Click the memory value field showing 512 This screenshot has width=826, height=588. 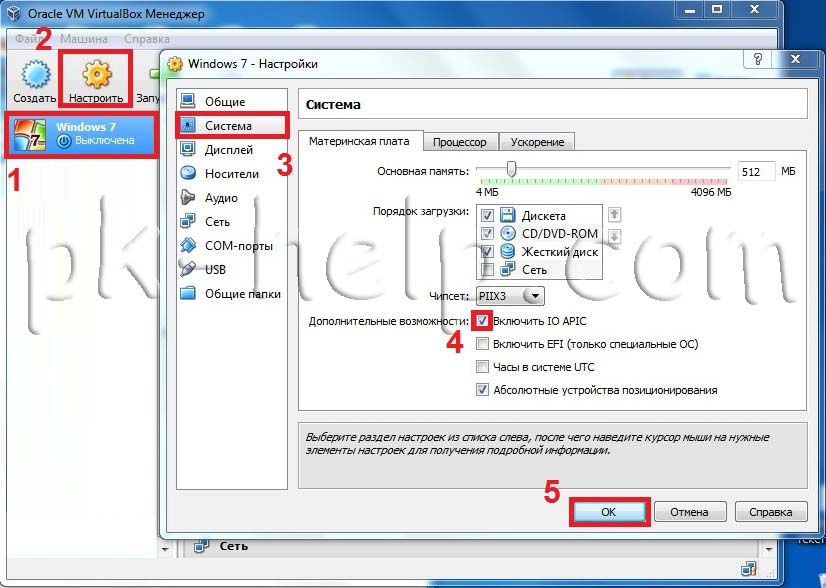(x=757, y=171)
